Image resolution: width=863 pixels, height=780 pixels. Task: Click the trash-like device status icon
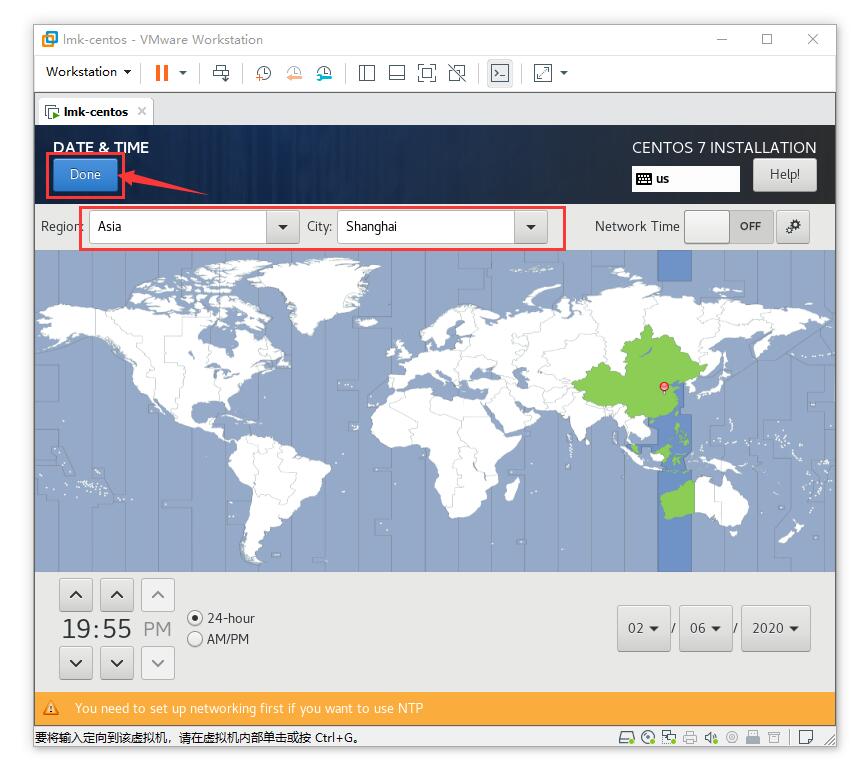pos(774,738)
